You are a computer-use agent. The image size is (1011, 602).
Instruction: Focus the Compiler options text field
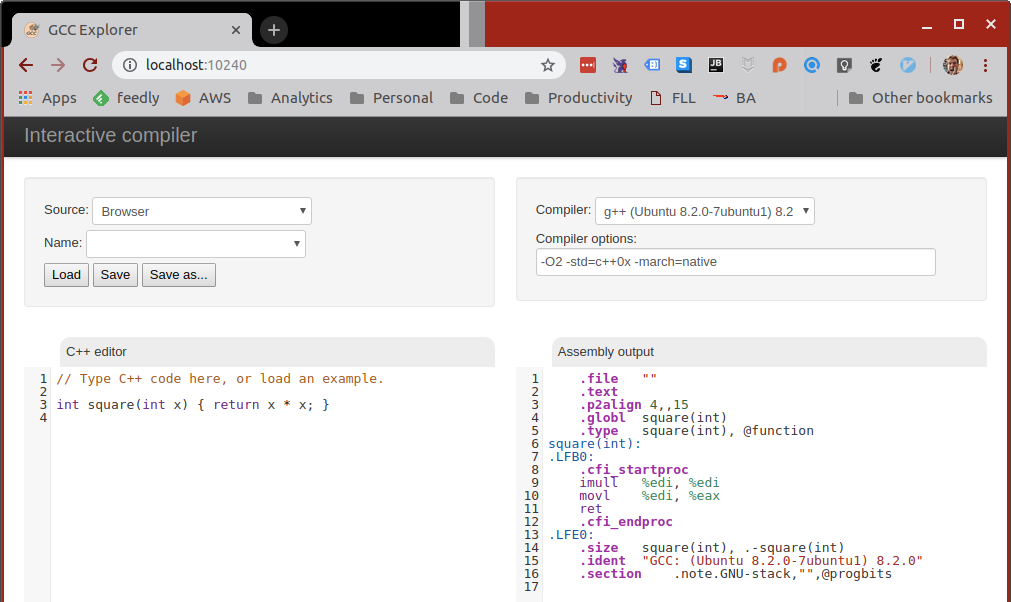[735, 262]
